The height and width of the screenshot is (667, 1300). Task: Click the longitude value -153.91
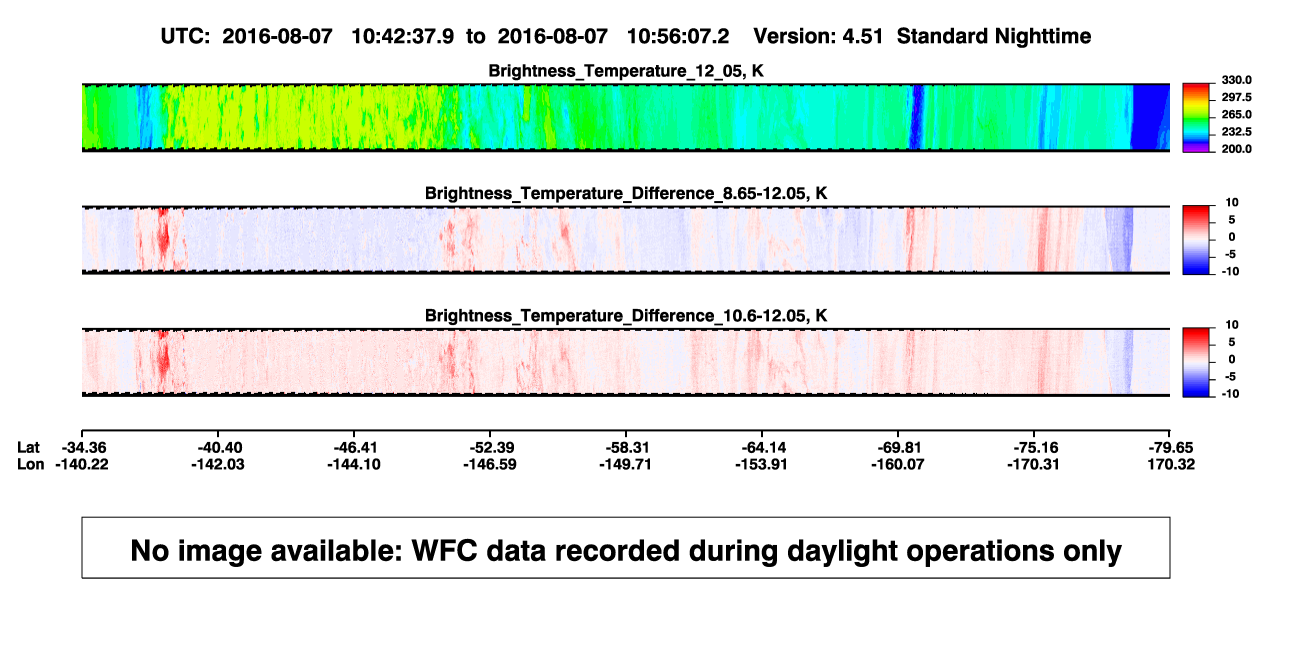(x=763, y=464)
